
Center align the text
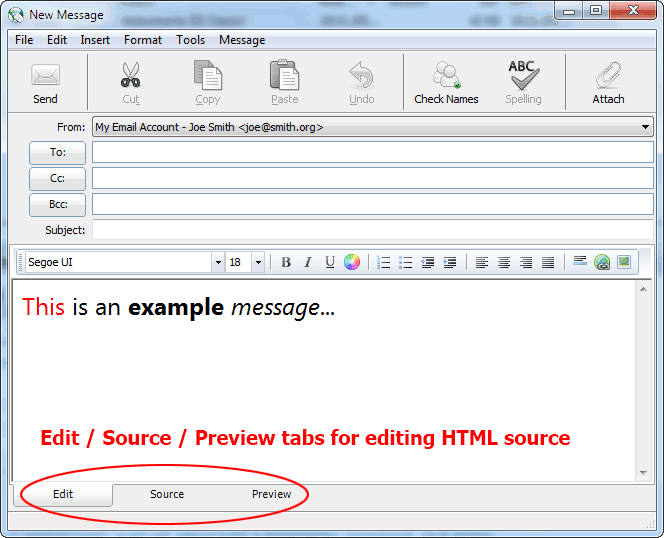click(x=504, y=262)
